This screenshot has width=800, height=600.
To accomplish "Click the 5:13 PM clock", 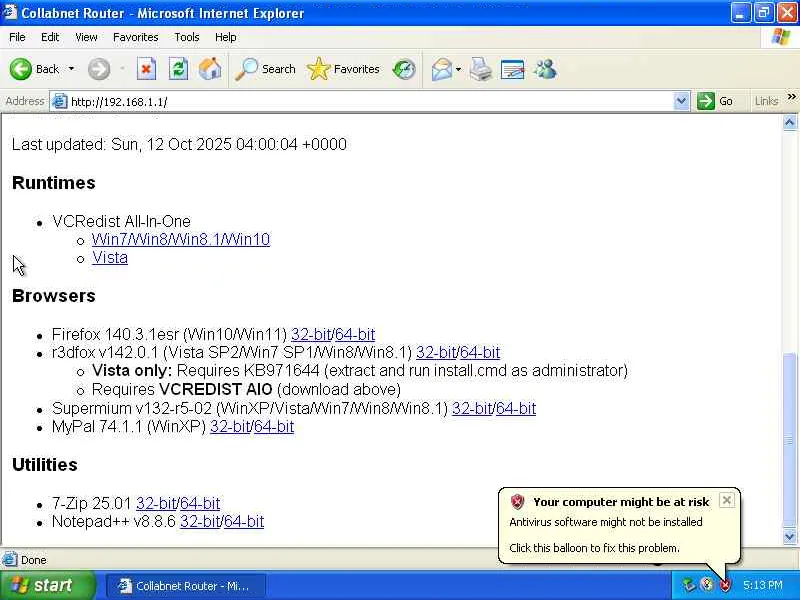I will 763,585.
